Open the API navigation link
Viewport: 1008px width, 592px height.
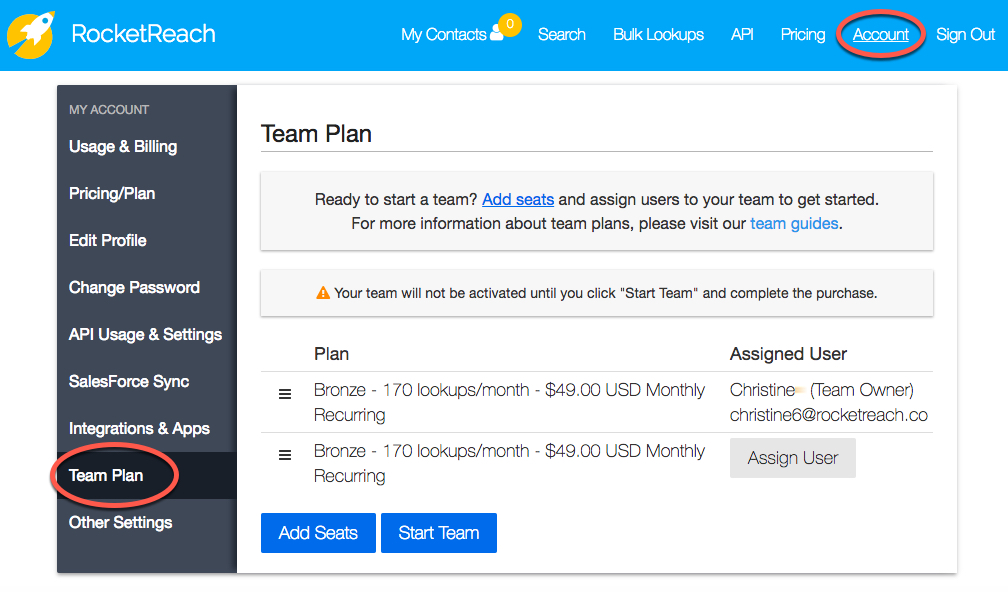[742, 35]
